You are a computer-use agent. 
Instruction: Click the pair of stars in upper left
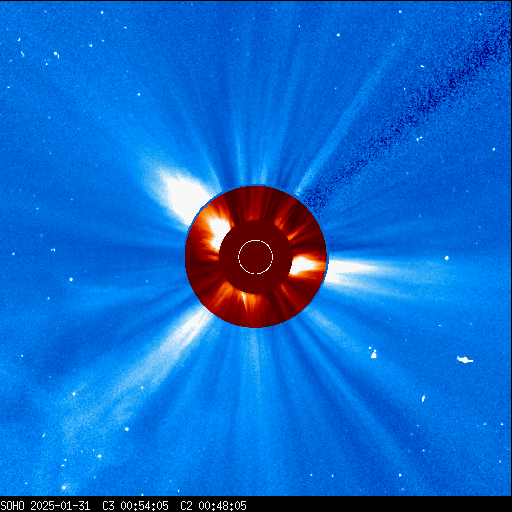pos(56,54)
